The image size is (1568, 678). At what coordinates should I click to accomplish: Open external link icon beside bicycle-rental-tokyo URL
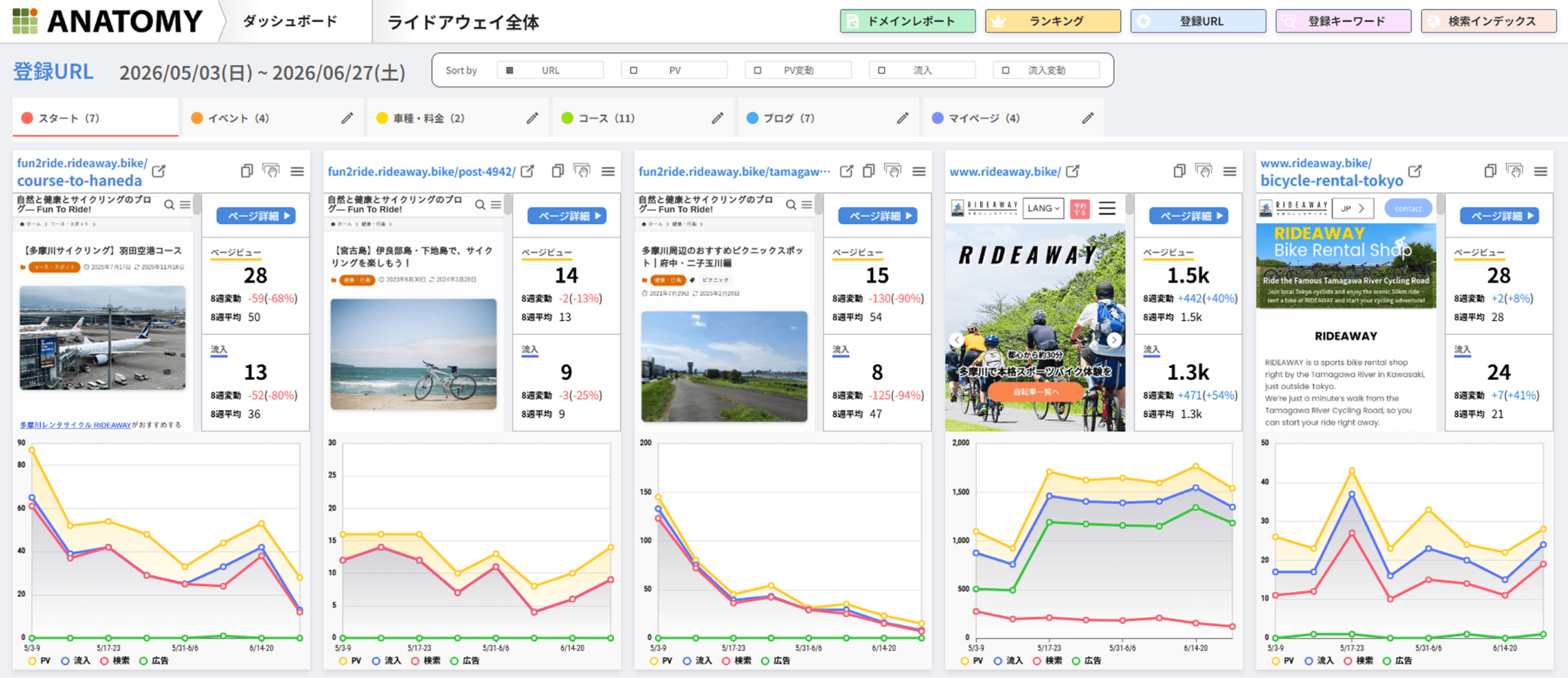point(1415,171)
